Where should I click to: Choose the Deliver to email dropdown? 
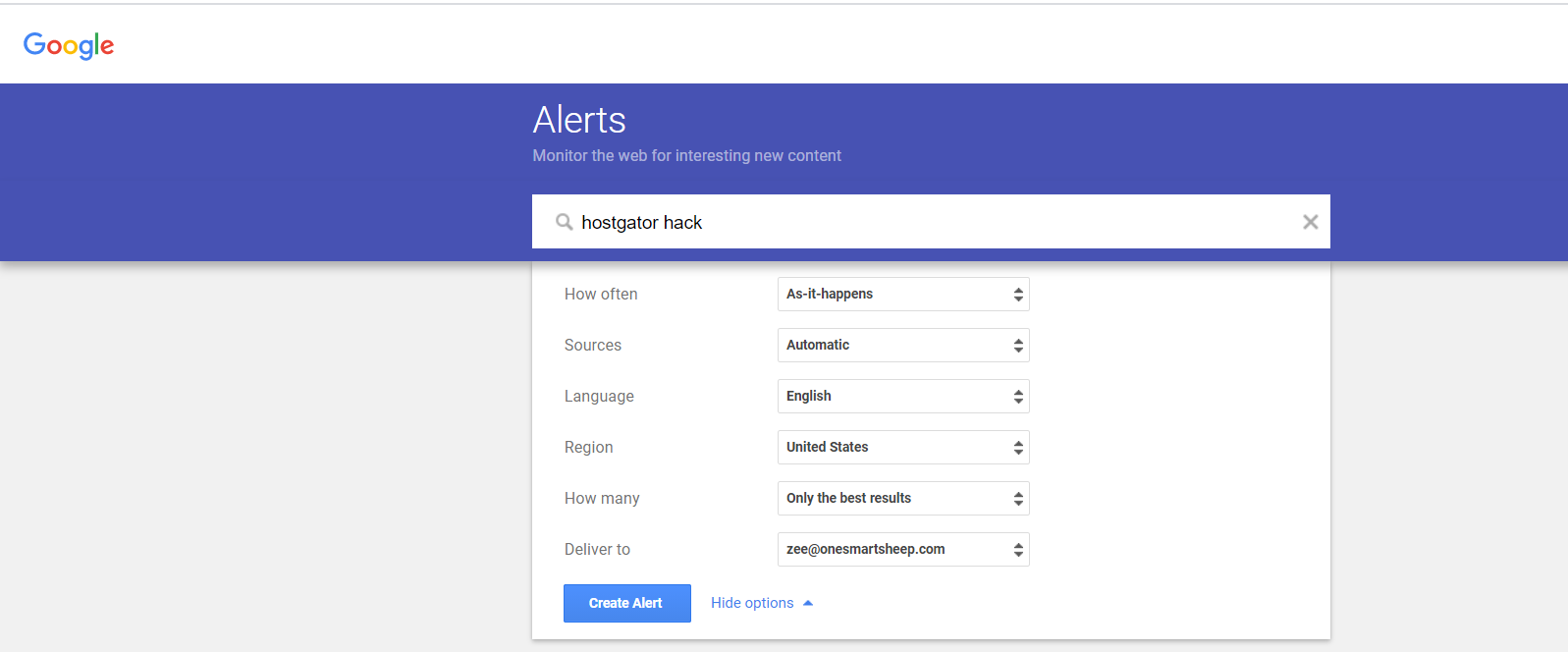902,549
